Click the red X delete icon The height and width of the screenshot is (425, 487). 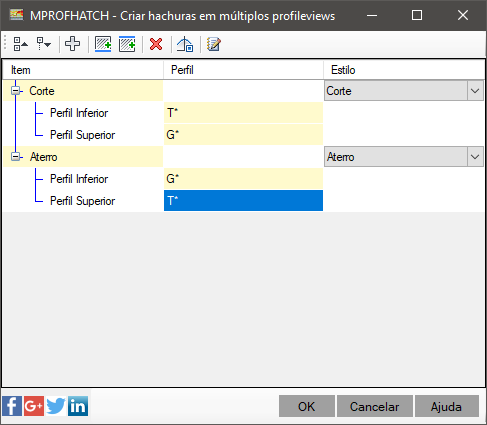click(156, 44)
